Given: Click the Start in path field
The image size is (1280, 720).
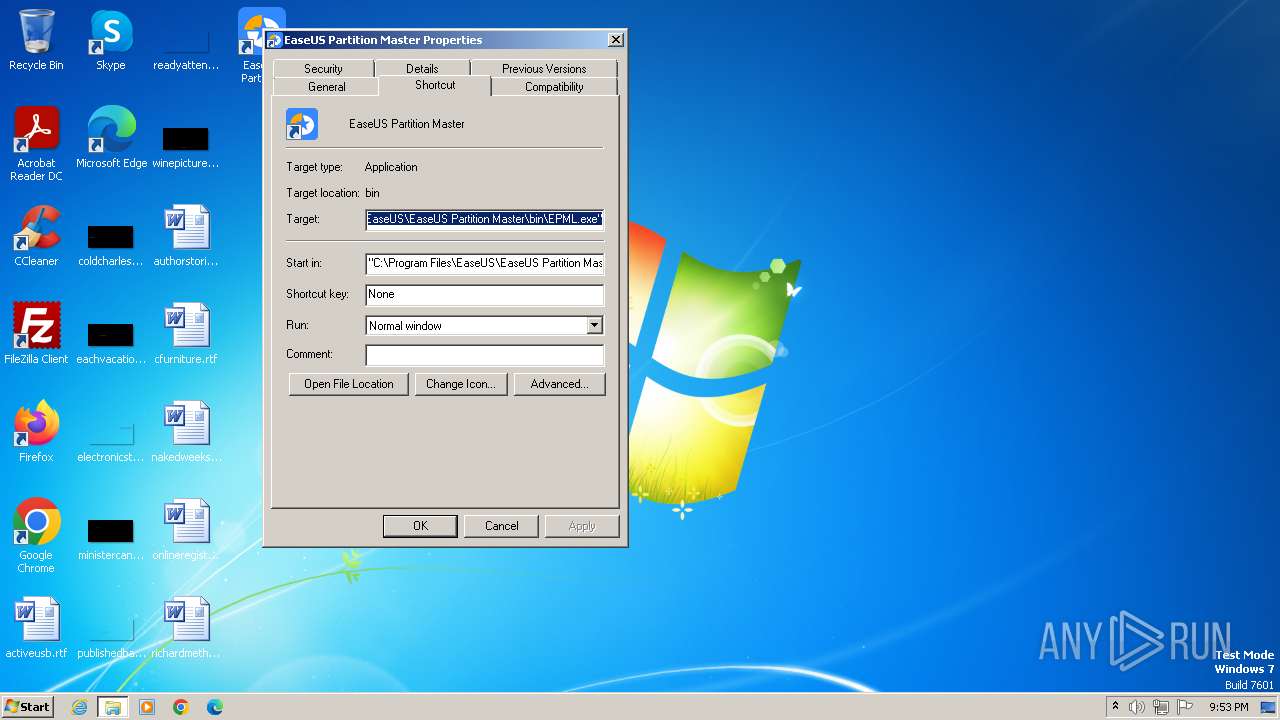Looking at the screenshot, I should [x=485, y=263].
